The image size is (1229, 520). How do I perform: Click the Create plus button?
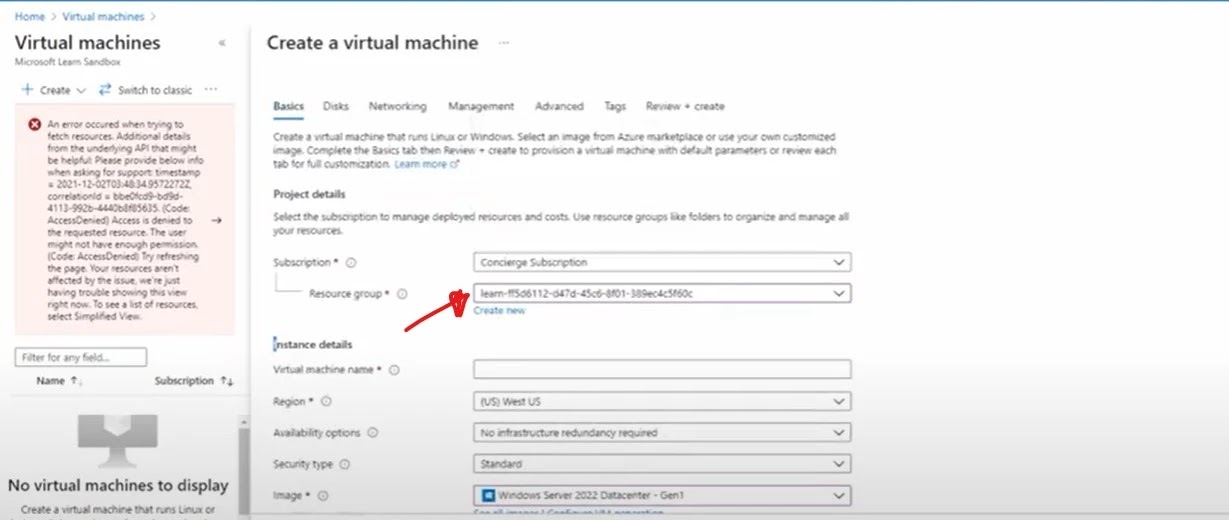click(x=54, y=90)
